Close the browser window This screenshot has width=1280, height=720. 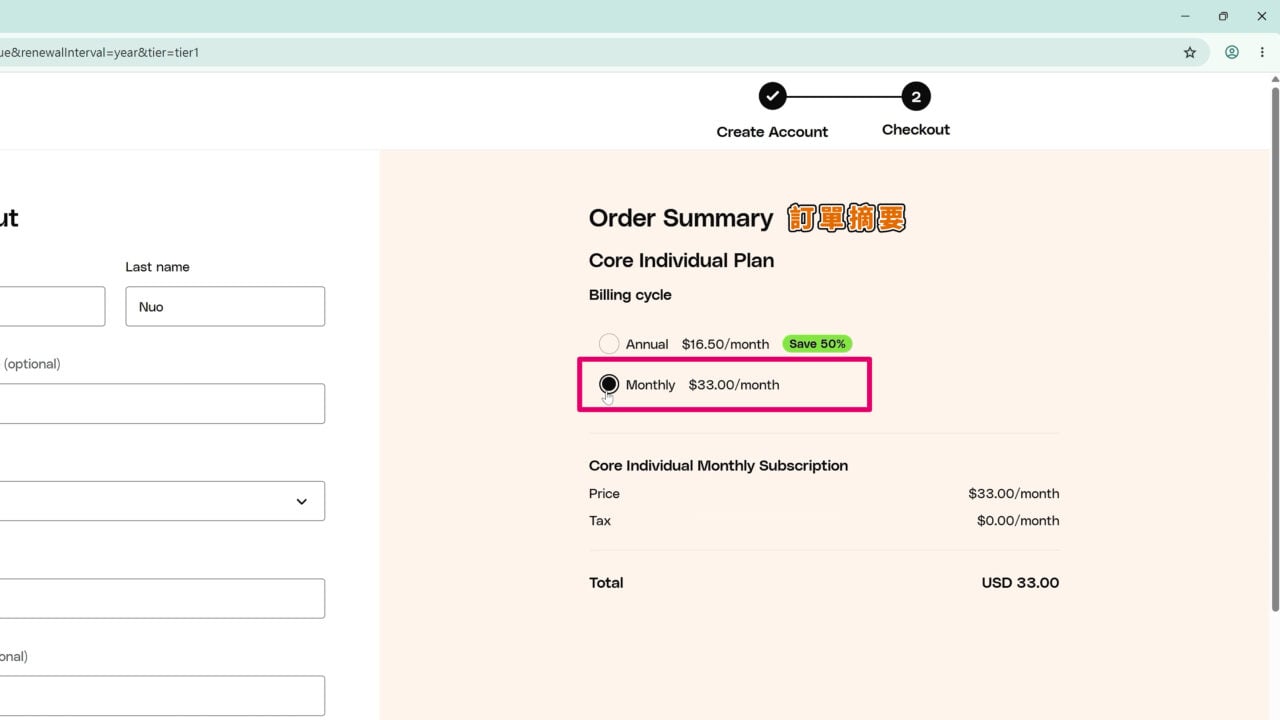(1261, 16)
